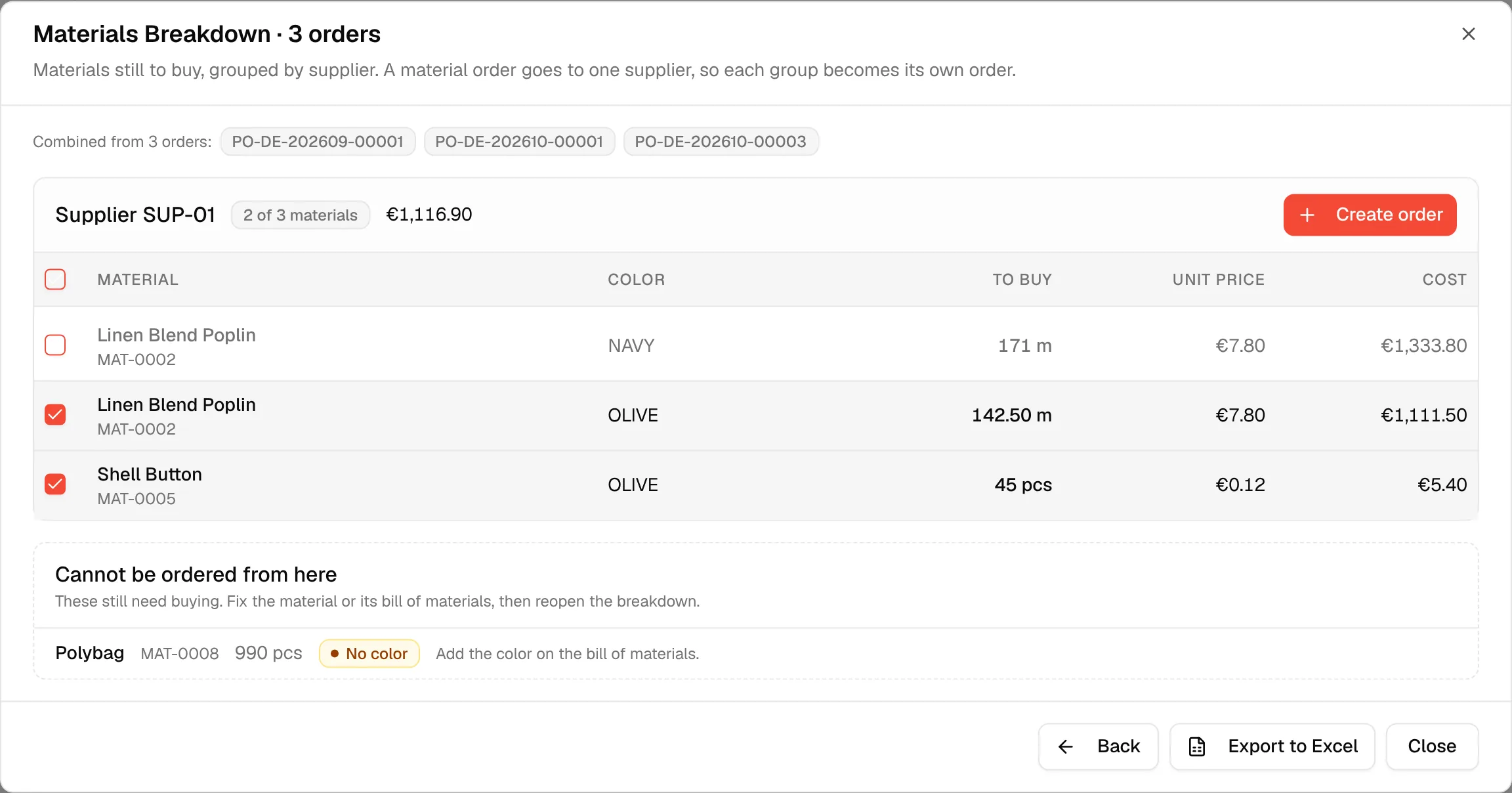Uncheck the Linen Blend Poplin OLIVE row
The height and width of the screenshot is (793, 1512).
point(55,415)
